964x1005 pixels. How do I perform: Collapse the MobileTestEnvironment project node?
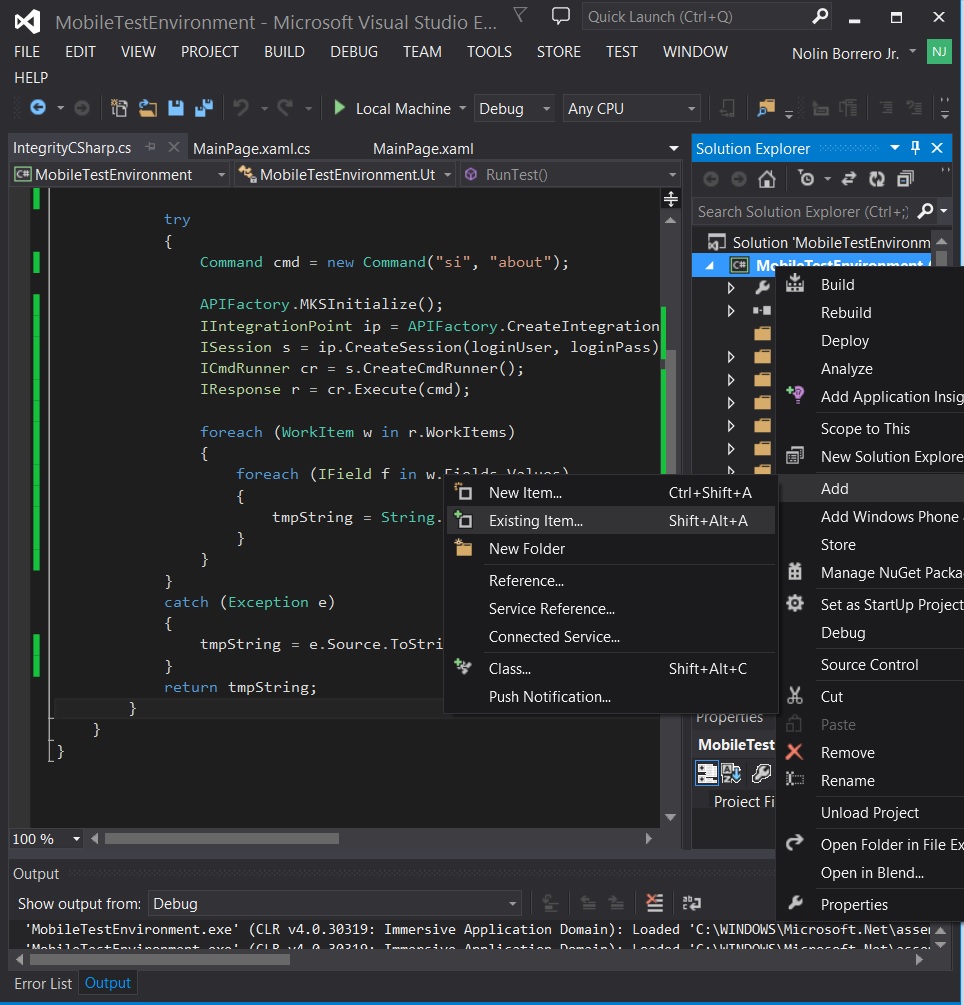(710, 265)
